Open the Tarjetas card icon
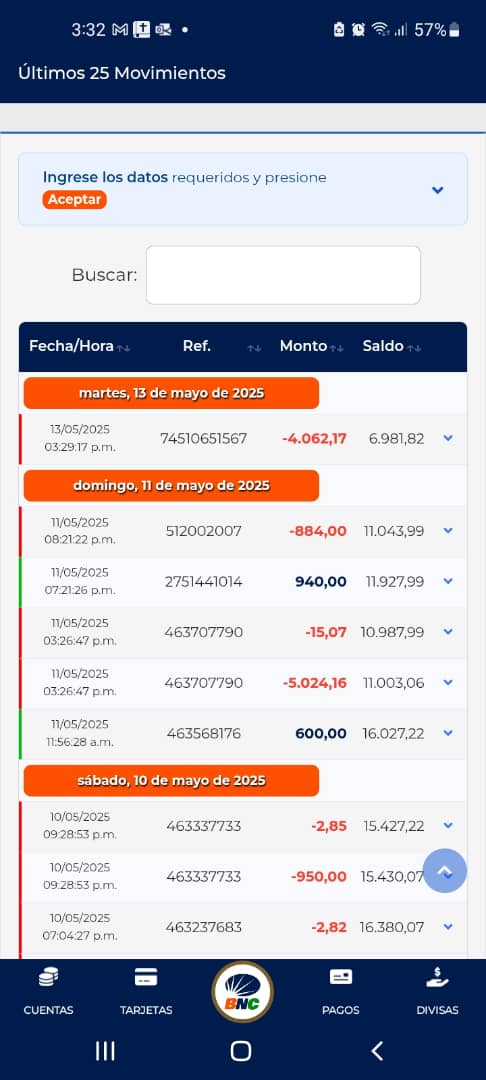This screenshot has height=1080, width=486. 146,977
